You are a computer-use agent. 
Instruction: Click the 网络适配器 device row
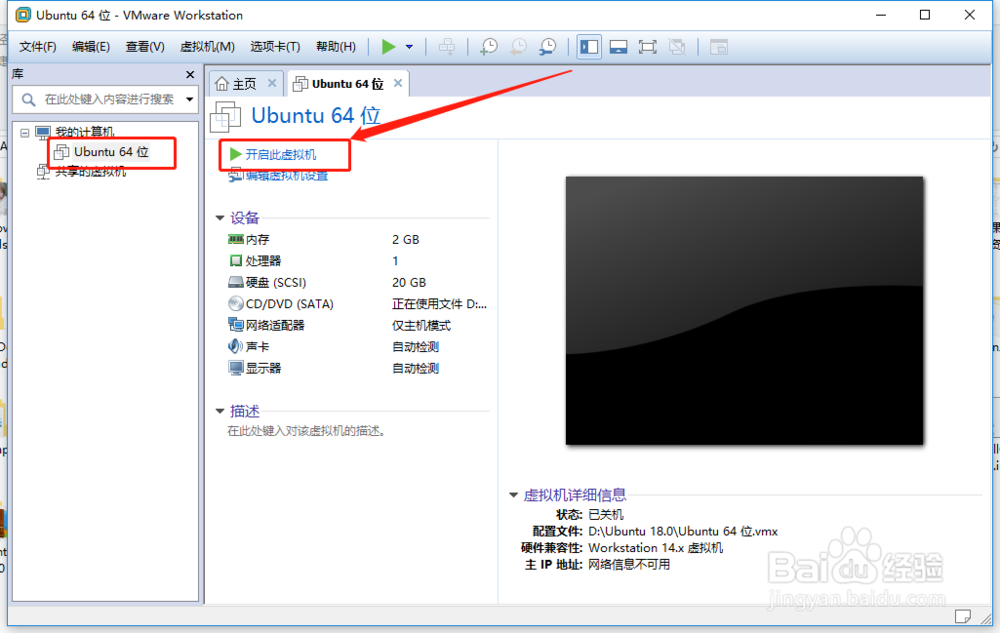point(358,325)
